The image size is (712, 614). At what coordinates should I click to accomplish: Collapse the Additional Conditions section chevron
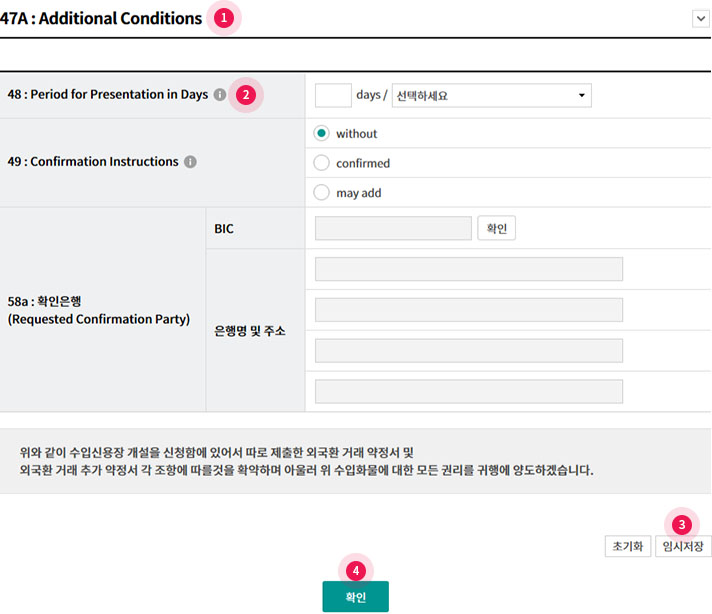click(699, 18)
